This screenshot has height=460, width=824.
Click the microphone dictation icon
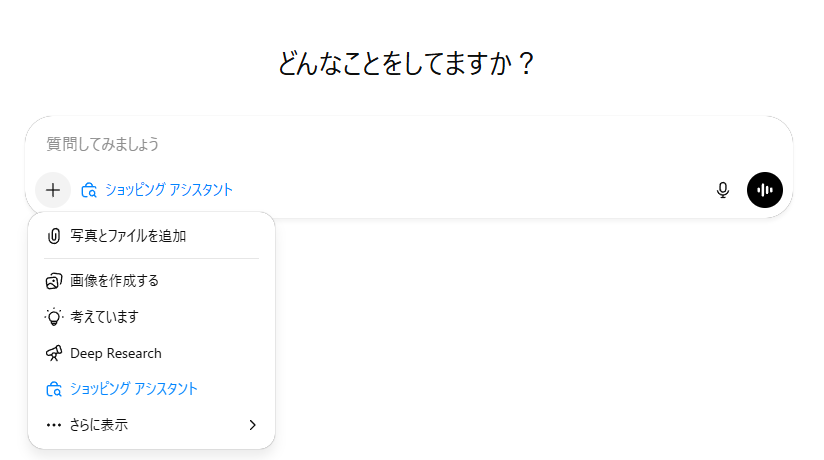click(723, 190)
